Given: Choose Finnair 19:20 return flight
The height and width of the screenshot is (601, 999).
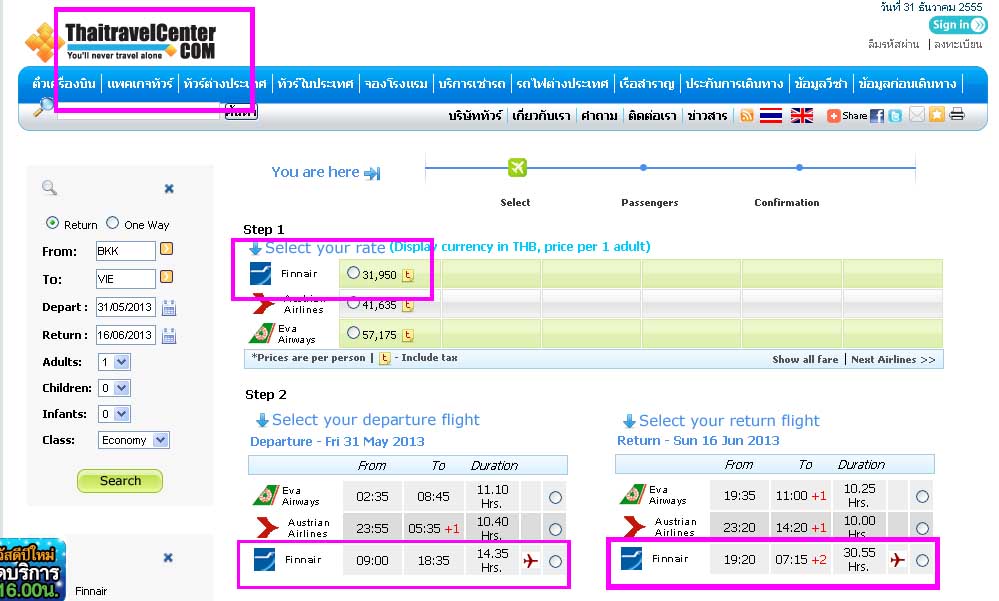Looking at the screenshot, I should [922, 560].
